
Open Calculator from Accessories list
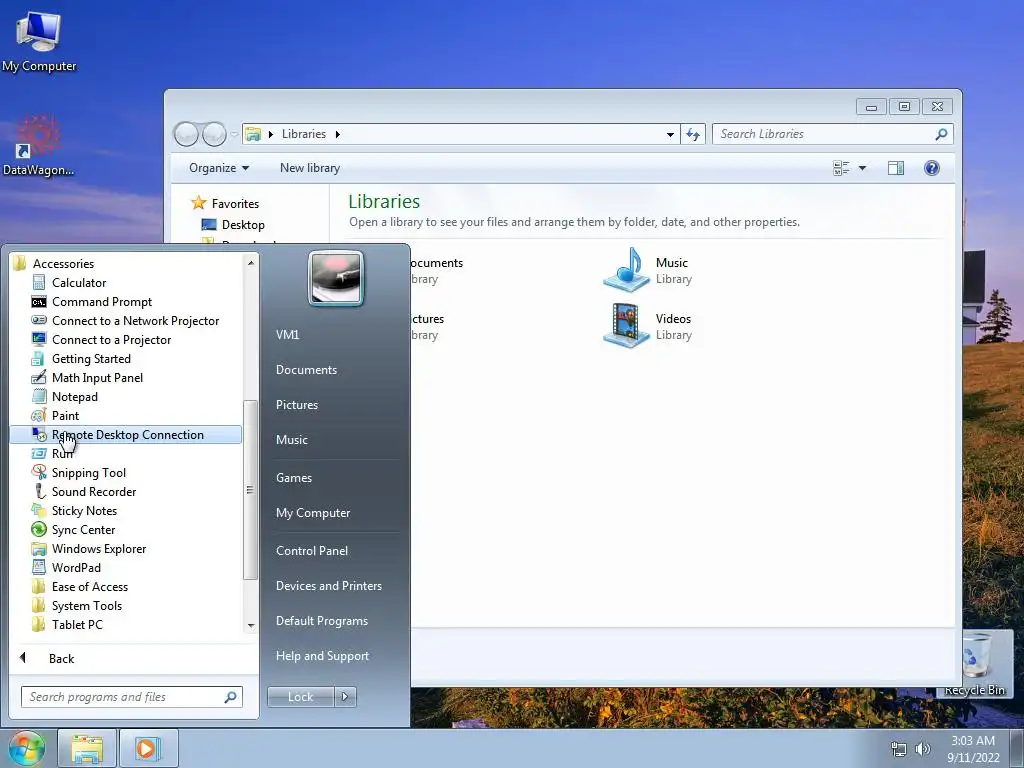click(x=78, y=283)
